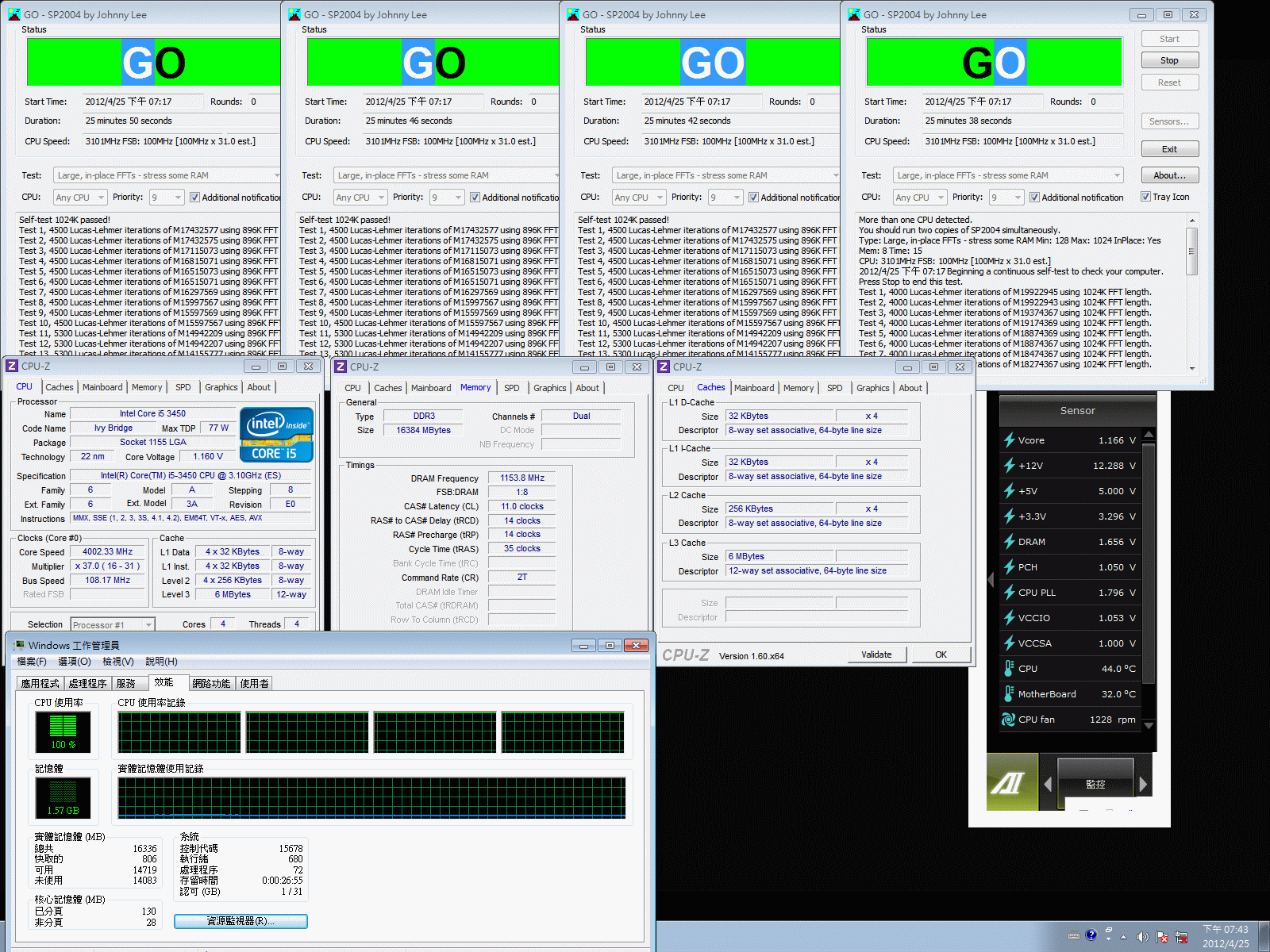Click the OK button in CPU-Z Caches window
The height and width of the screenshot is (952, 1270).
click(x=941, y=654)
